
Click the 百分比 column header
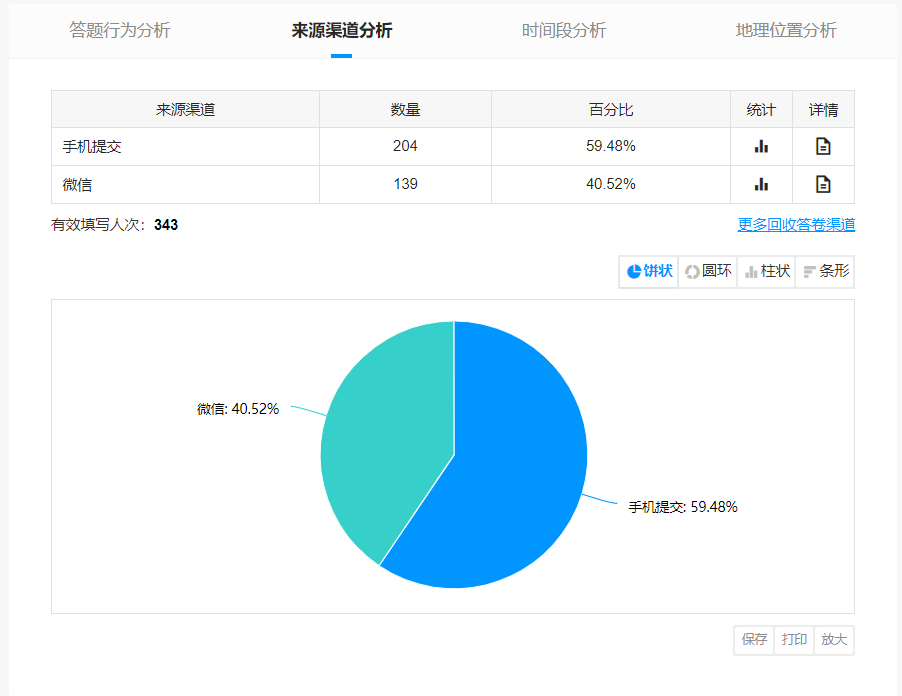coord(611,109)
